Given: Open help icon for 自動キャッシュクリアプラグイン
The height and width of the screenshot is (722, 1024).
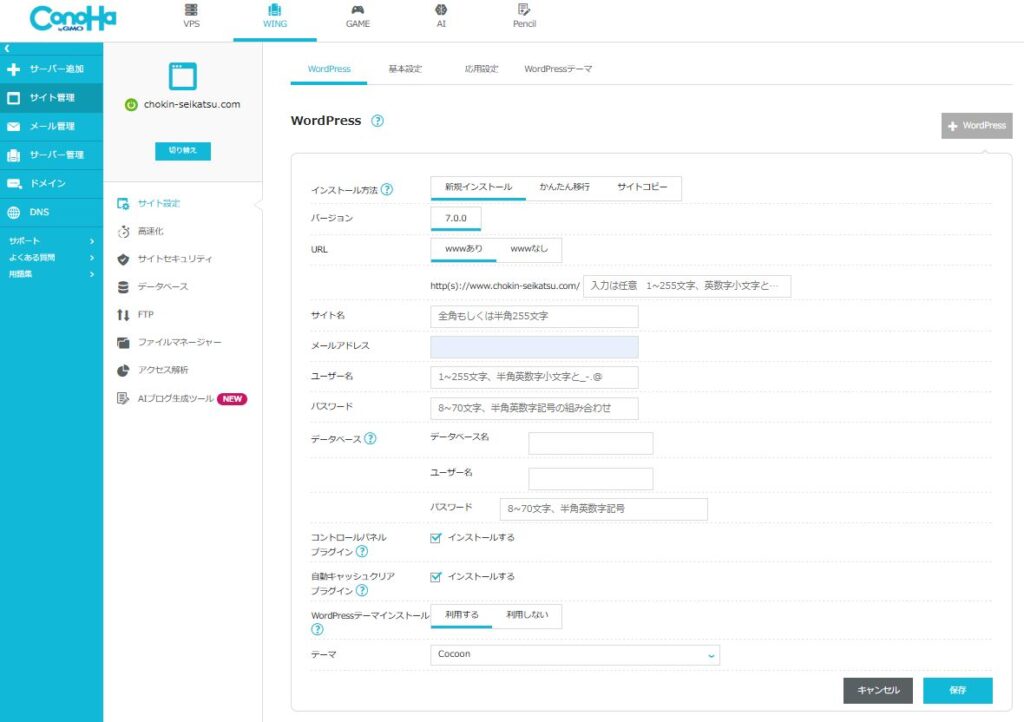Looking at the screenshot, I should (x=362, y=591).
